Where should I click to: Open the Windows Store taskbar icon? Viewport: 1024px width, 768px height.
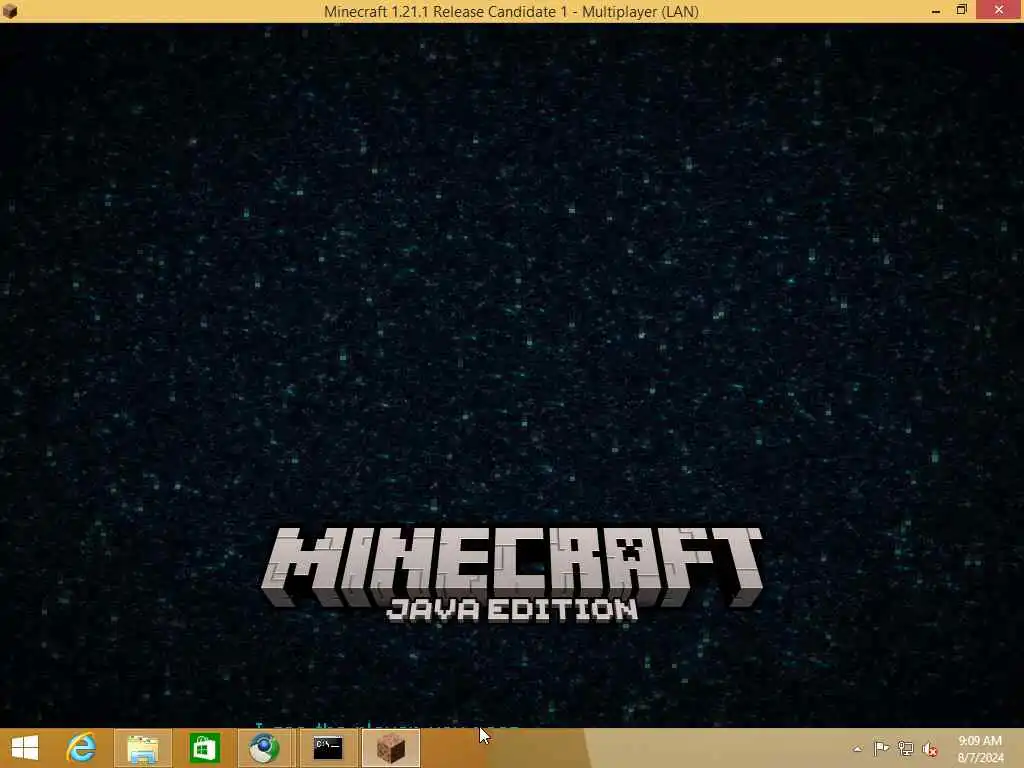[204, 748]
